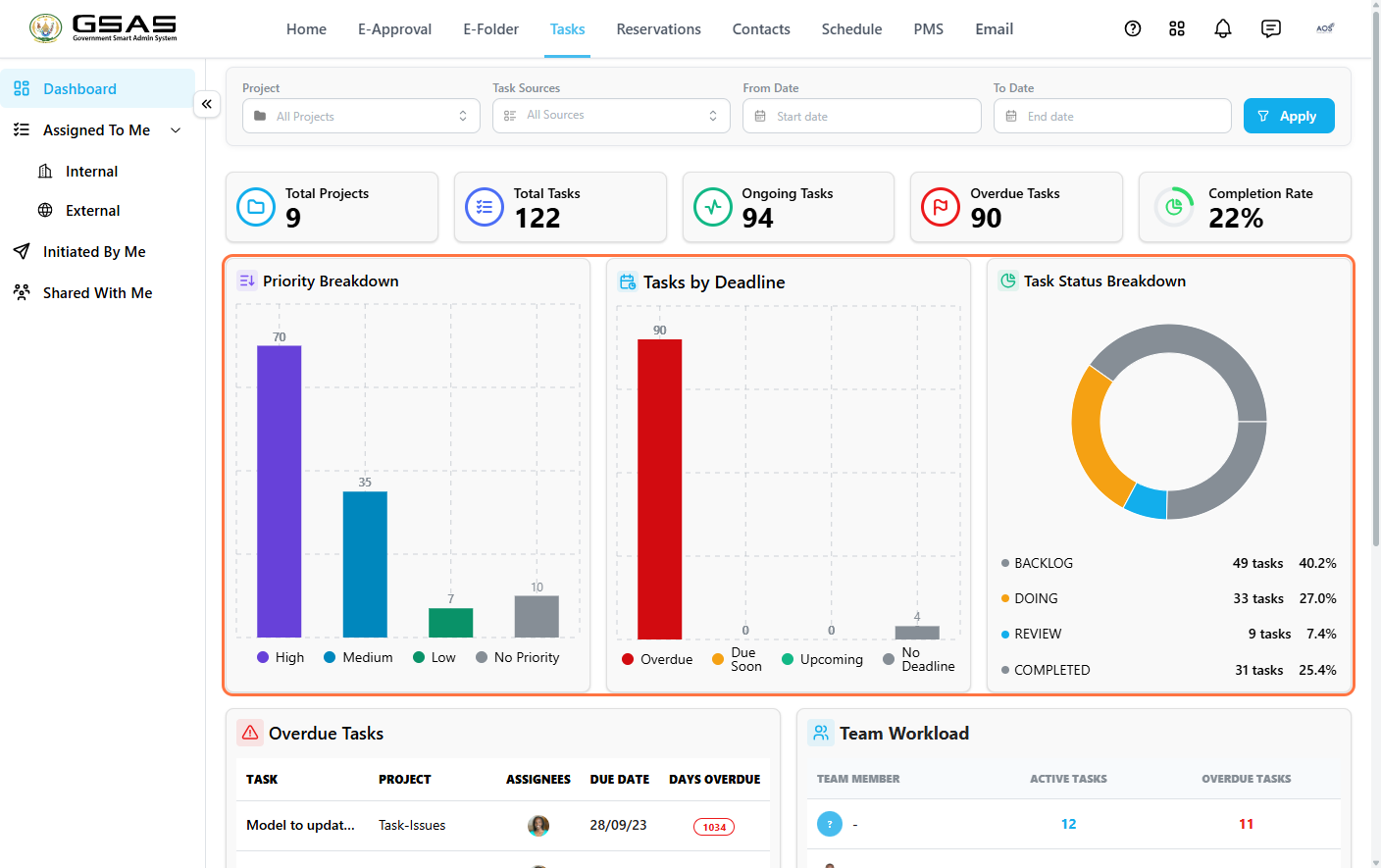Image resolution: width=1381 pixels, height=868 pixels.
Task: Click the Initiated By Me send icon
Action: click(x=22, y=251)
